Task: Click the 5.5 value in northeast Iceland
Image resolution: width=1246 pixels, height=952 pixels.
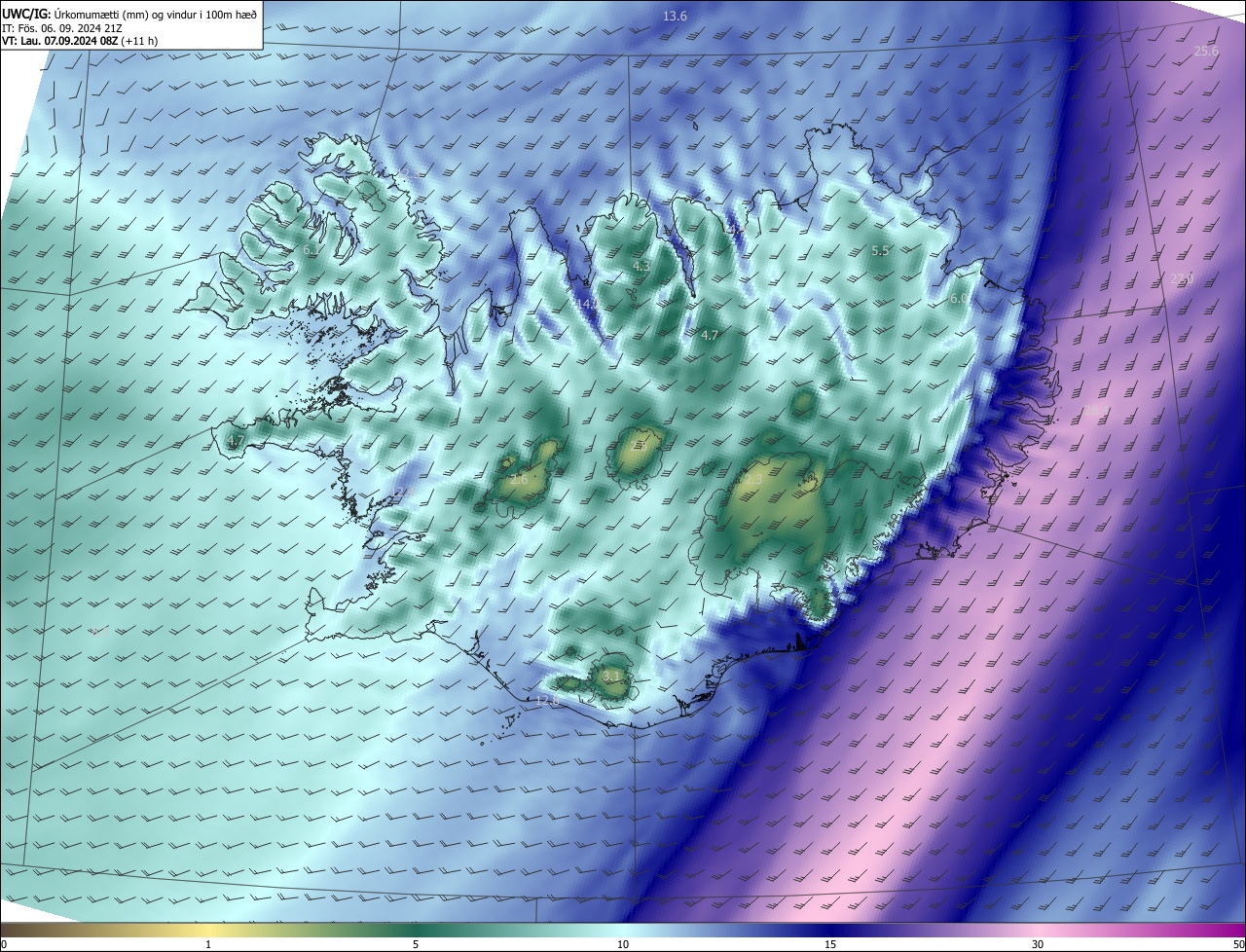Action: (880, 250)
